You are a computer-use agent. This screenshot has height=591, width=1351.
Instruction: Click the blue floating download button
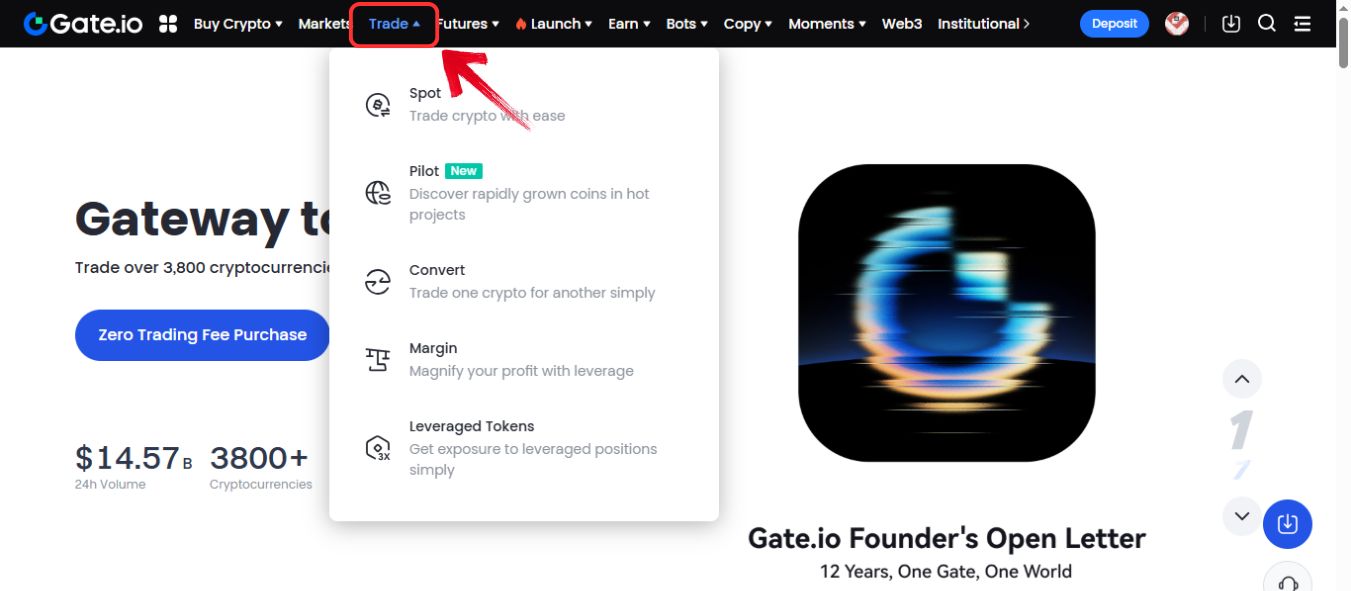click(x=1288, y=524)
